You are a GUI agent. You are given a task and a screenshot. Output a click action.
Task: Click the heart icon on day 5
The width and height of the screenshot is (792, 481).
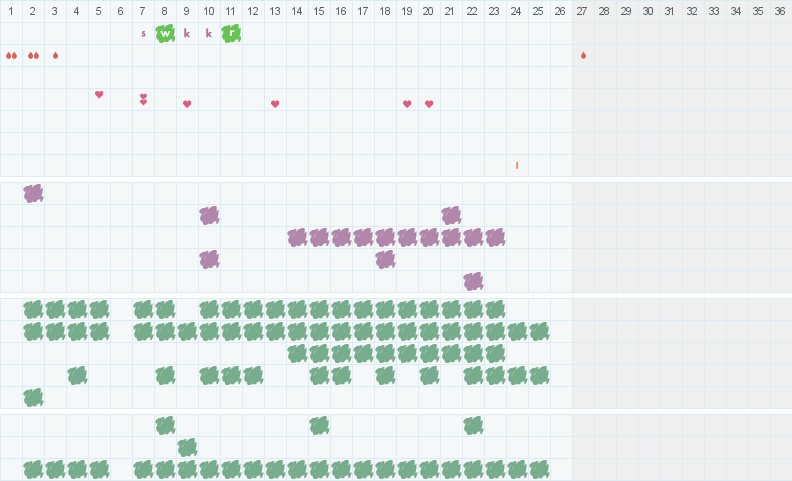[x=99, y=94]
